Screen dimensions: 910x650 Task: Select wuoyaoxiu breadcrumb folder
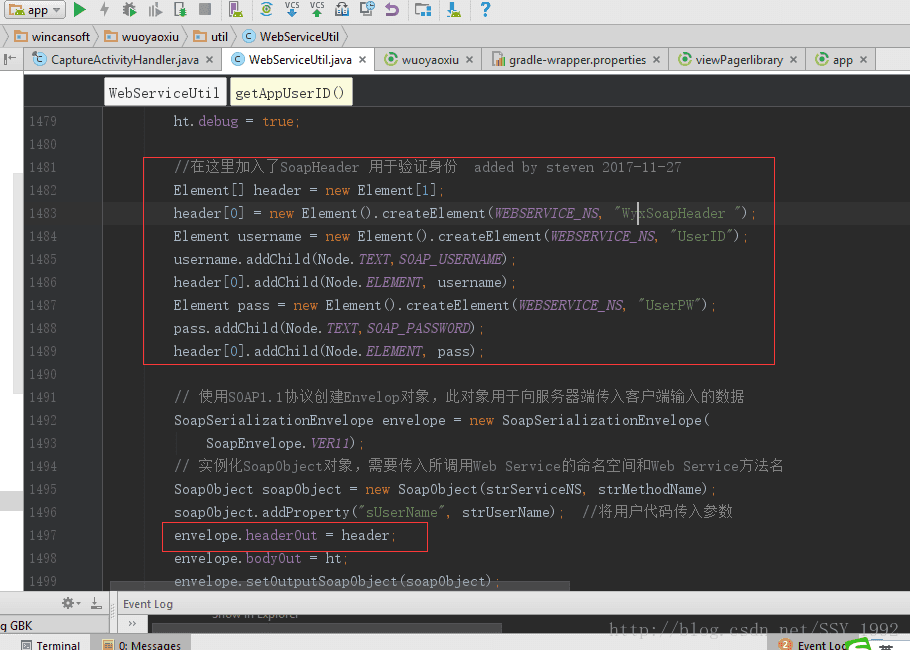(x=142, y=37)
